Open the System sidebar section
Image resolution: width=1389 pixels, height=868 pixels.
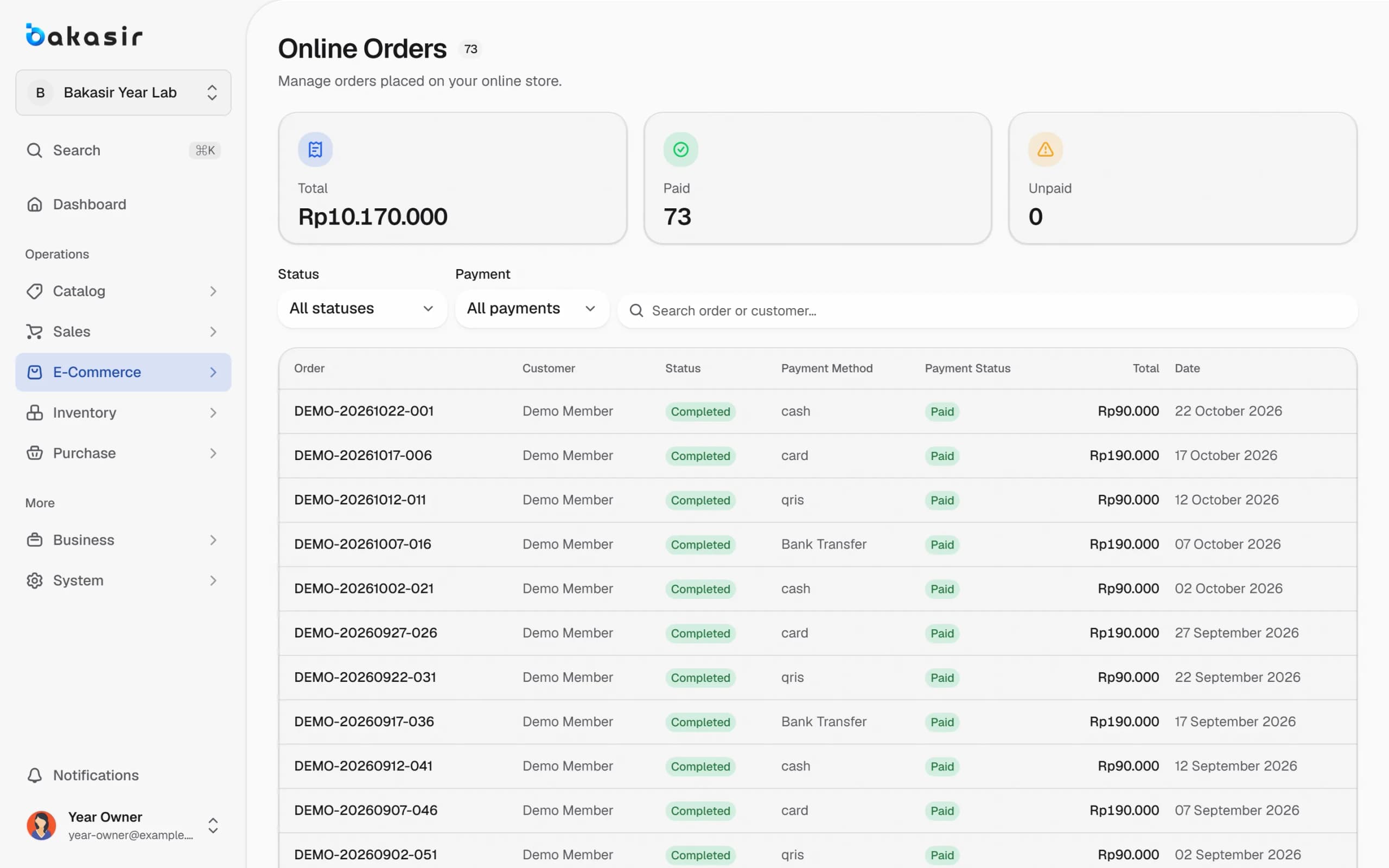point(123,580)
